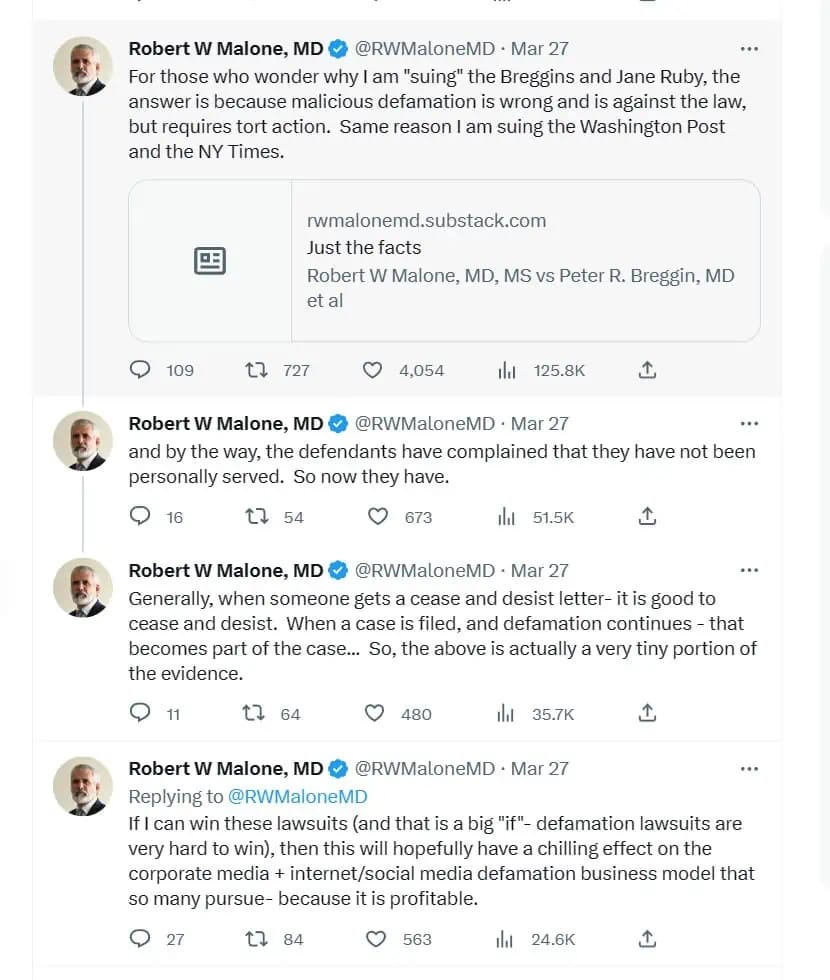830x980 pixels.
Task: Retweet the post with 727 retweets
Action: click(256, 370)
